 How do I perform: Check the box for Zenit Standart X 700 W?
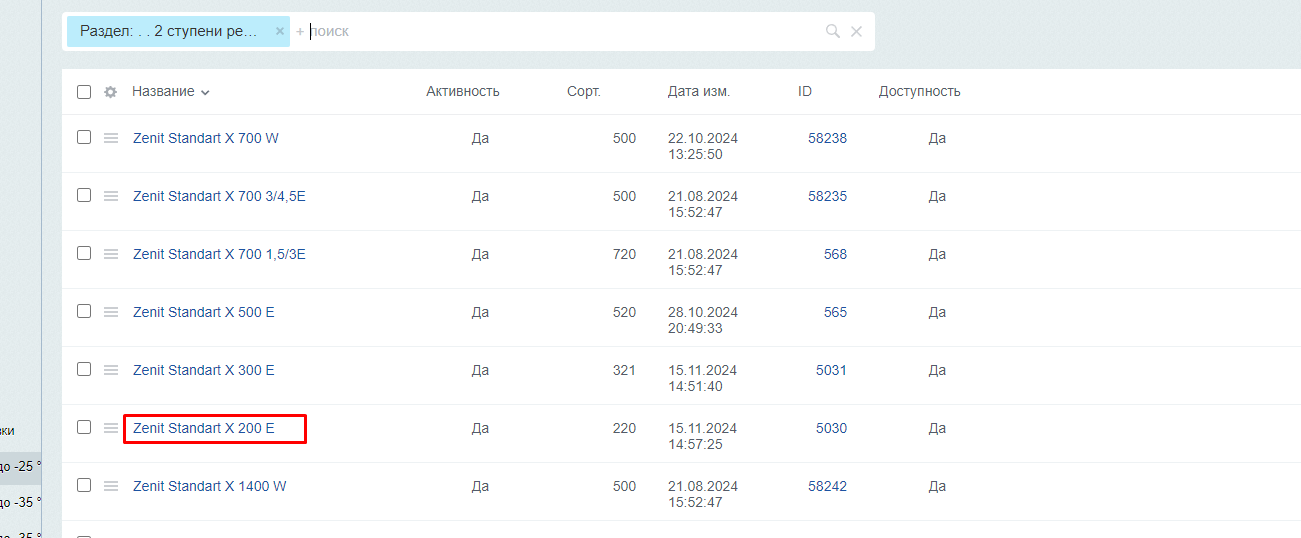pos(84,137)
